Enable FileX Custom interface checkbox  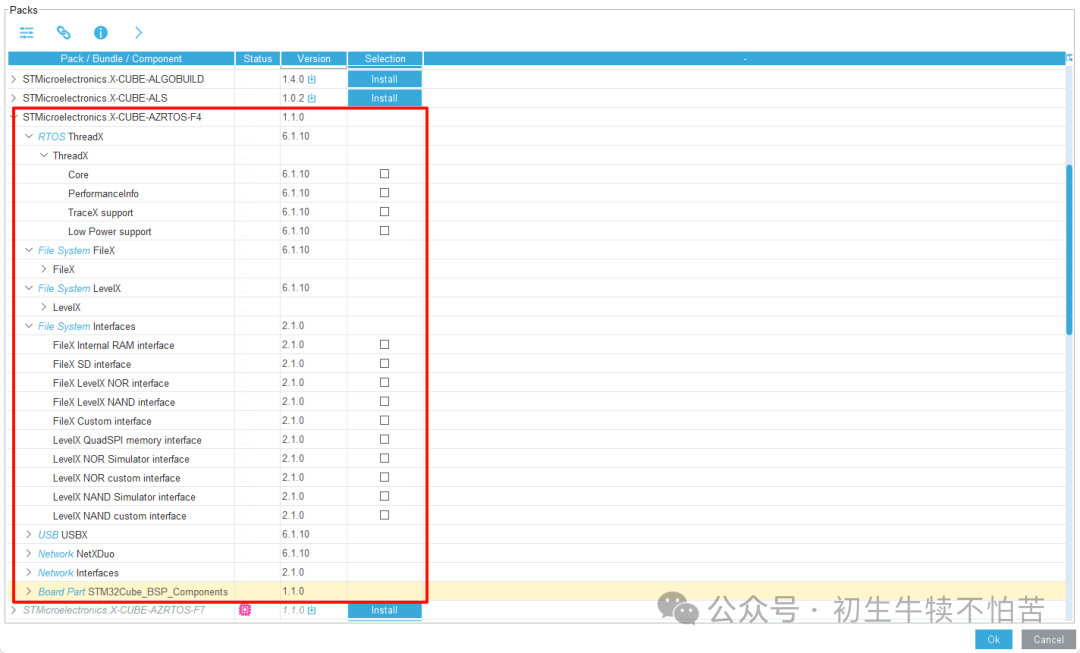tap(384, 420)
